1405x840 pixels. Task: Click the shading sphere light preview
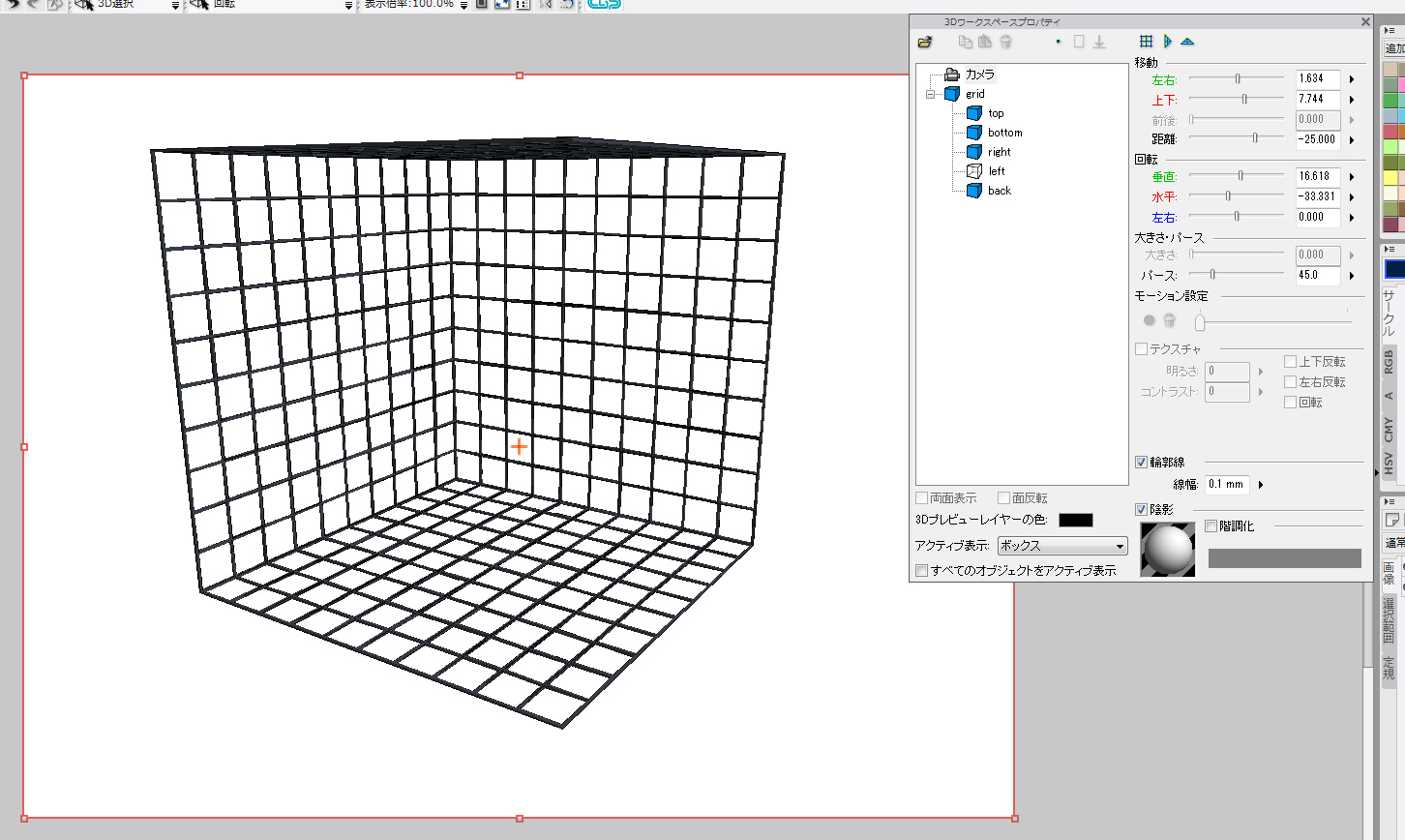1168,550
